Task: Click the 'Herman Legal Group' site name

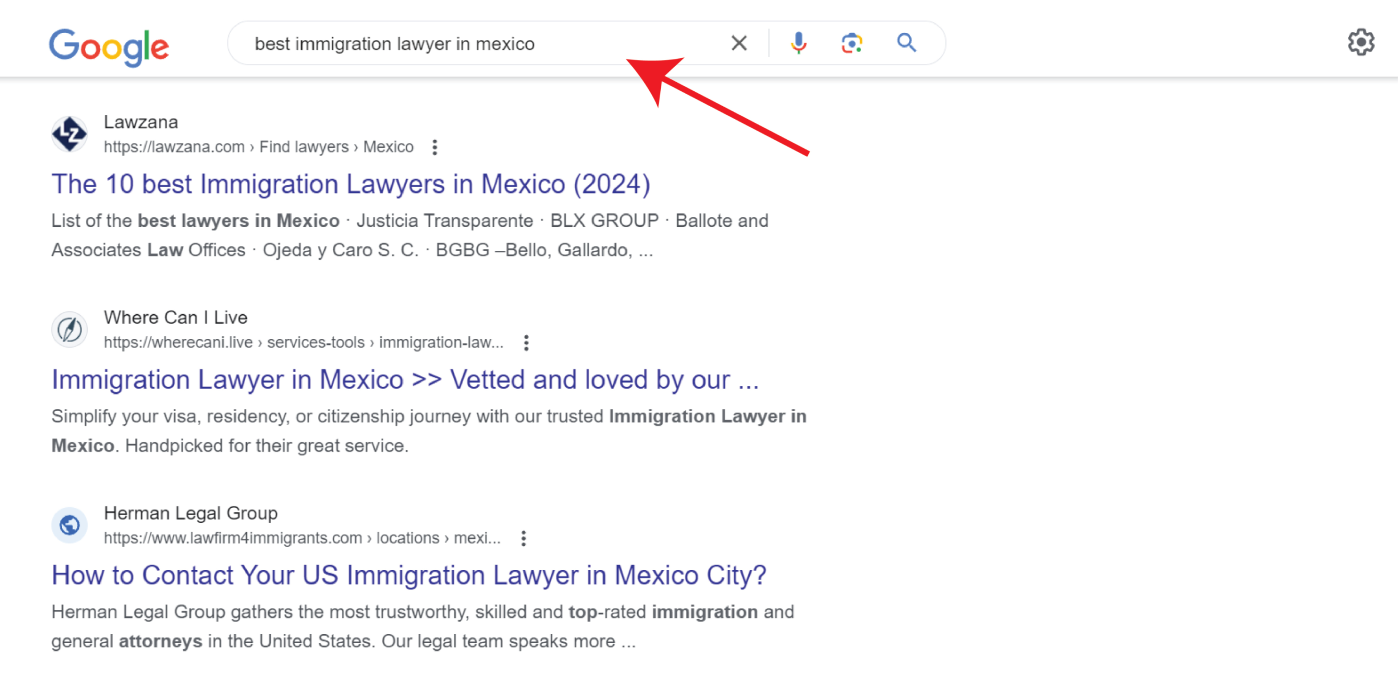Action: tap(191, 513)
